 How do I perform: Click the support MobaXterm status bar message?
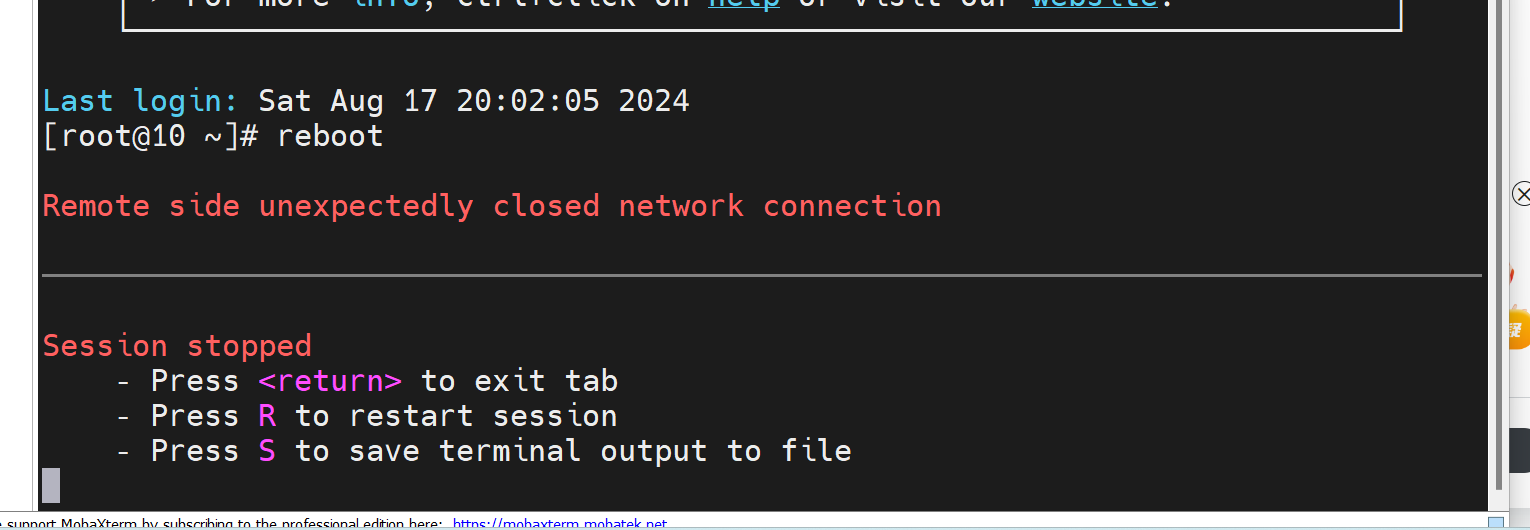pyautogui.click(x=224, y=524)
